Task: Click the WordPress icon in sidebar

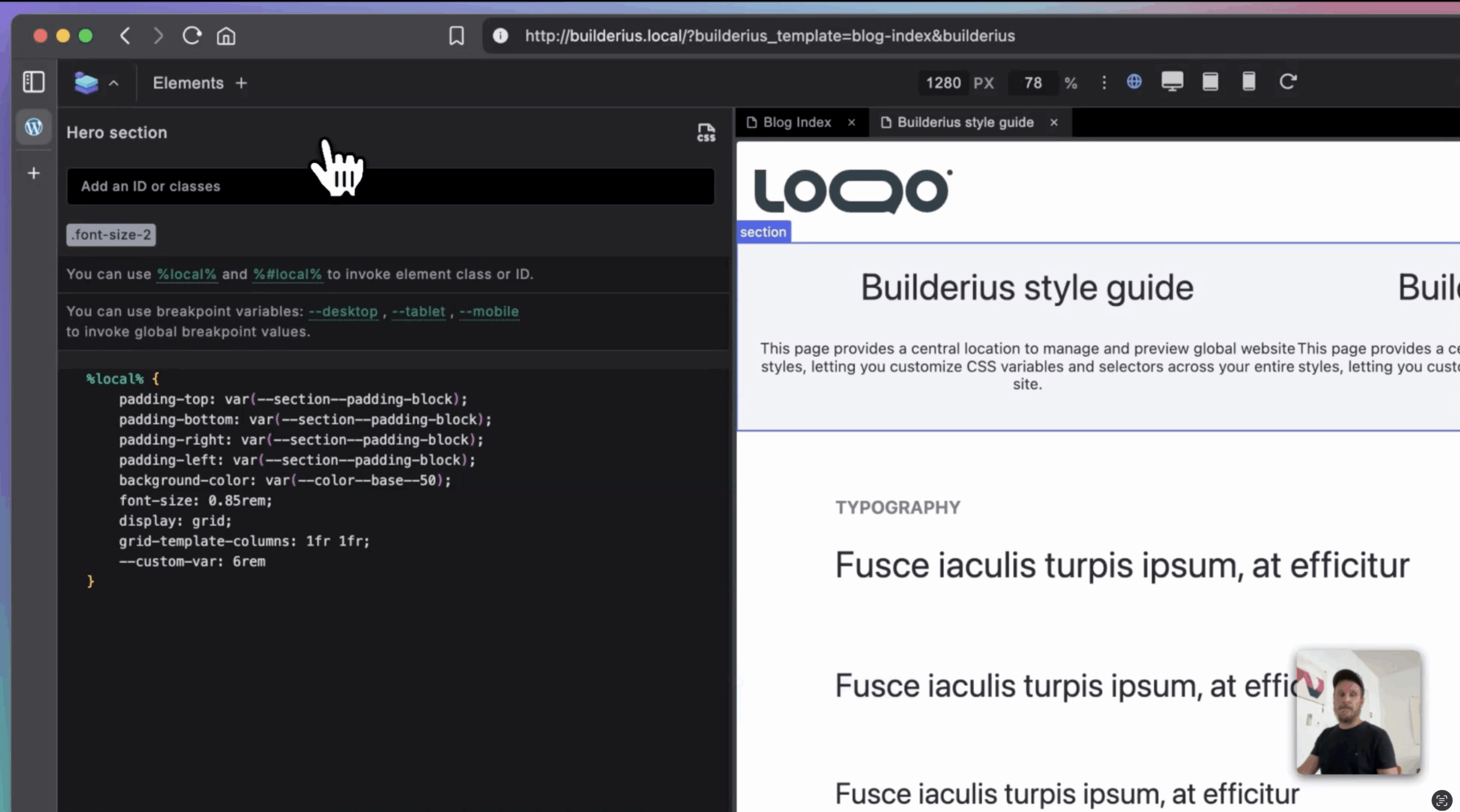Action: tap(34, 127)
